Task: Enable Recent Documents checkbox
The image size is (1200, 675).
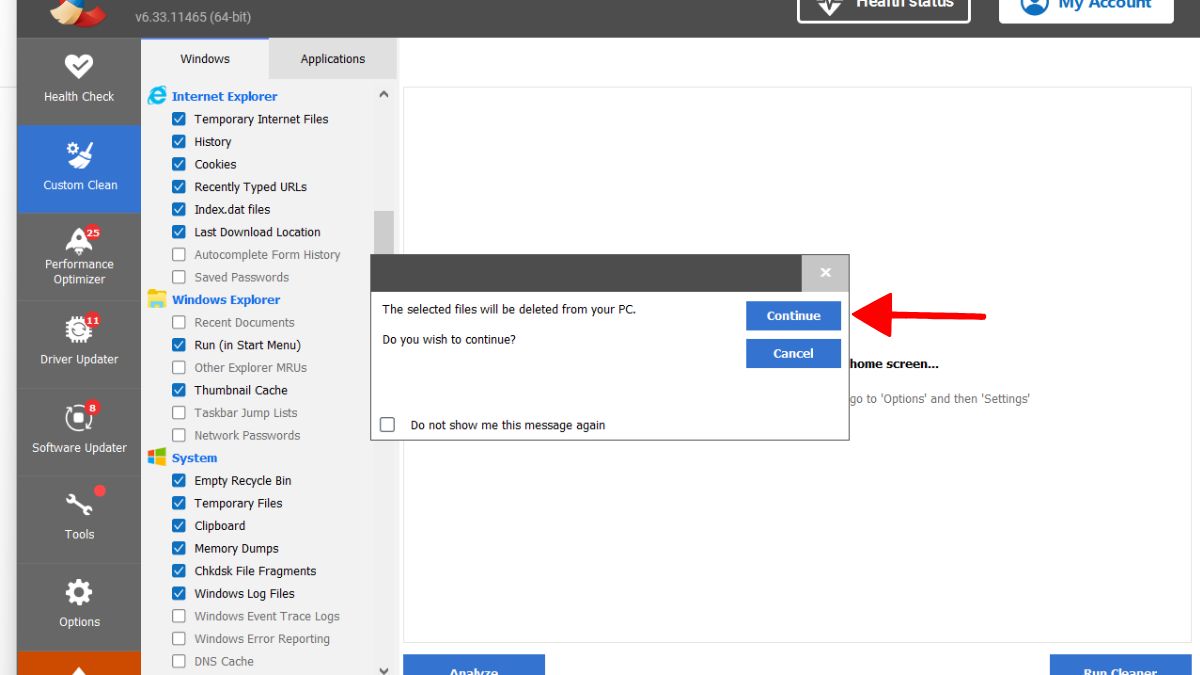Action: tap(179, 322)
